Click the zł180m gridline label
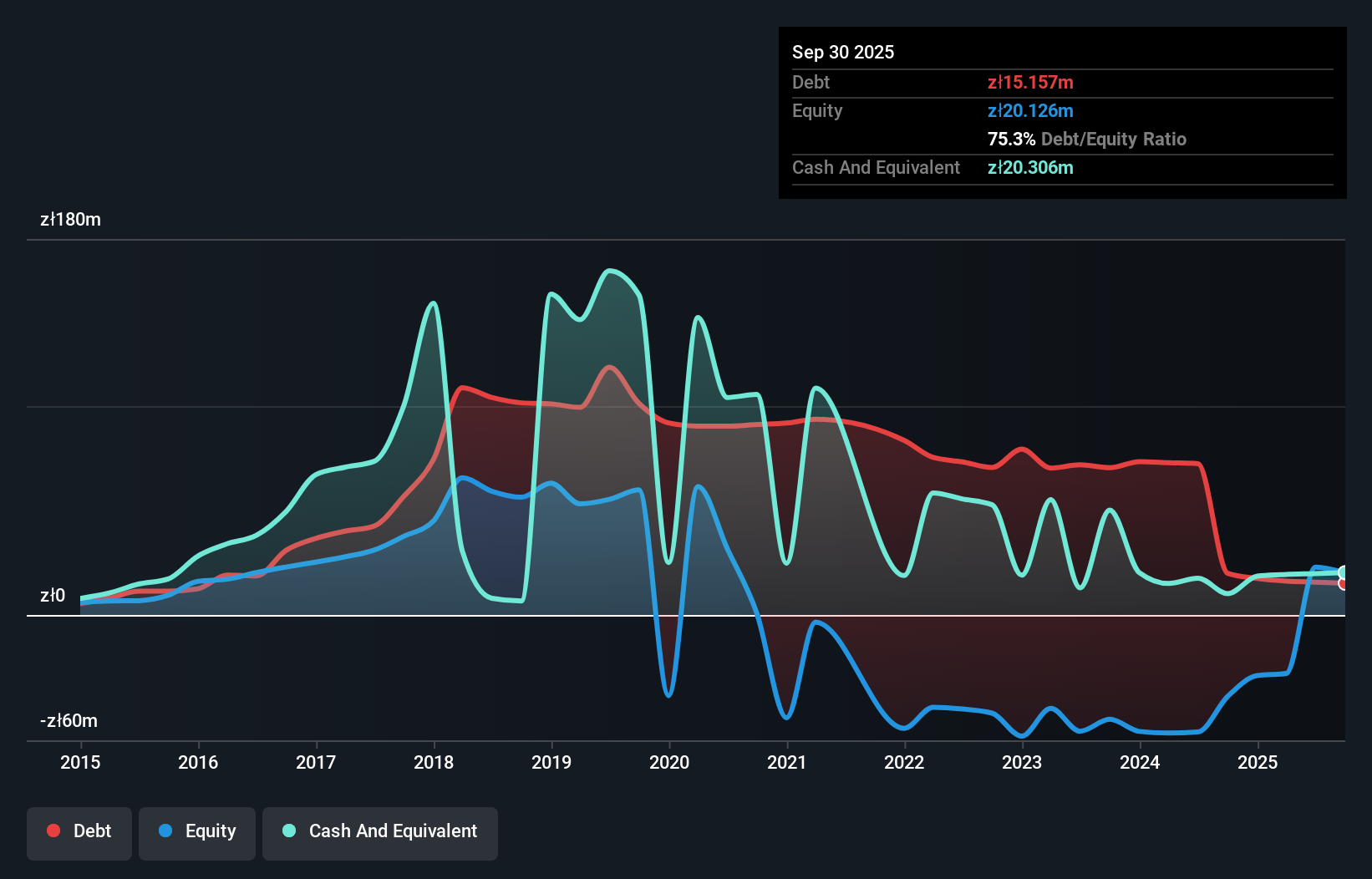Viewport: 1372px width, 879px height. [x=70, y=219]
